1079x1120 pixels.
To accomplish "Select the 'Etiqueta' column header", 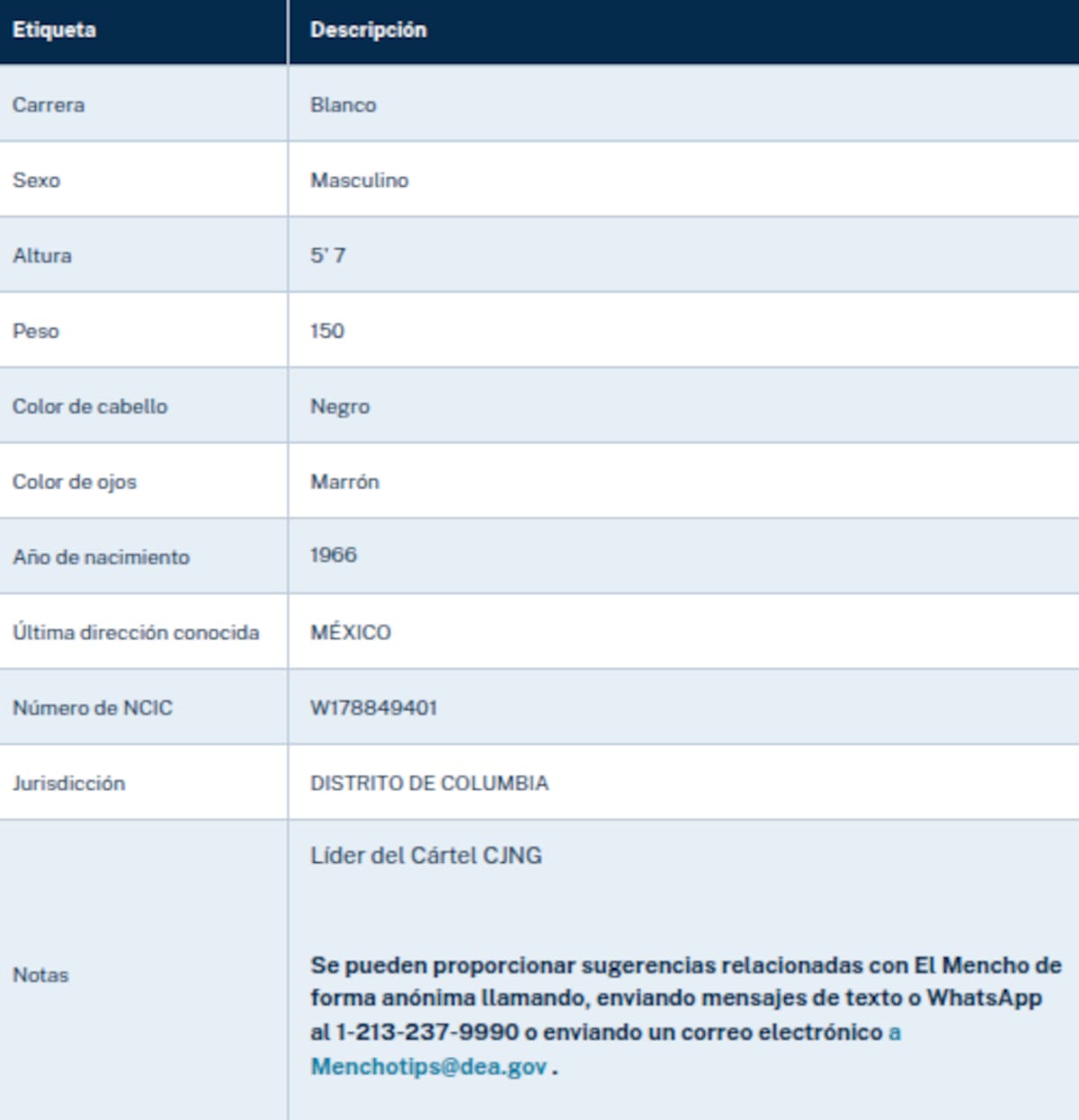I will 49,29.
